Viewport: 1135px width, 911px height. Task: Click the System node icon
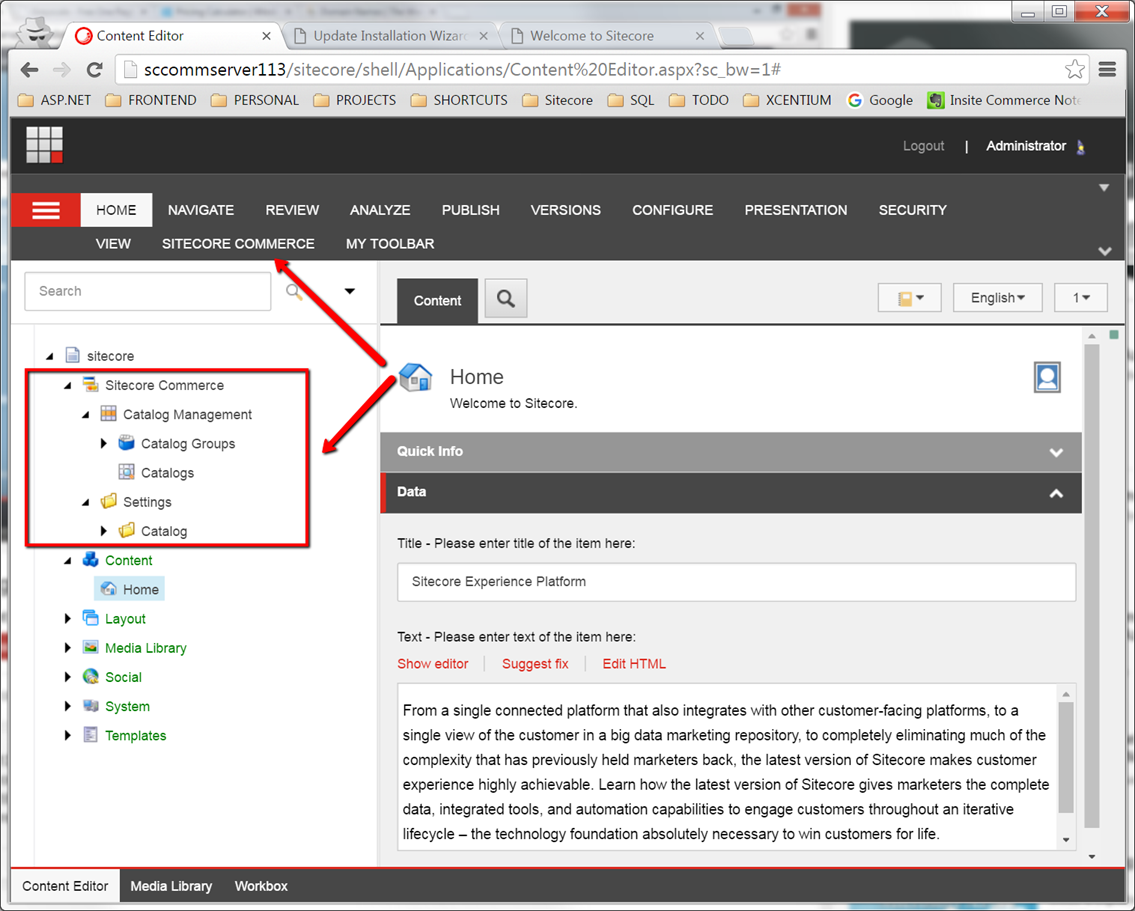[x=90, y=706]
